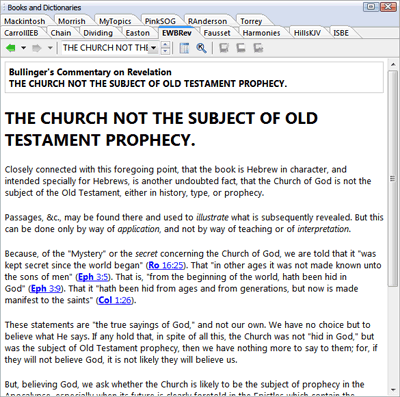Click the italic word "interpretation"
Viewport: 400px width, 397px height.
(323, 229)
